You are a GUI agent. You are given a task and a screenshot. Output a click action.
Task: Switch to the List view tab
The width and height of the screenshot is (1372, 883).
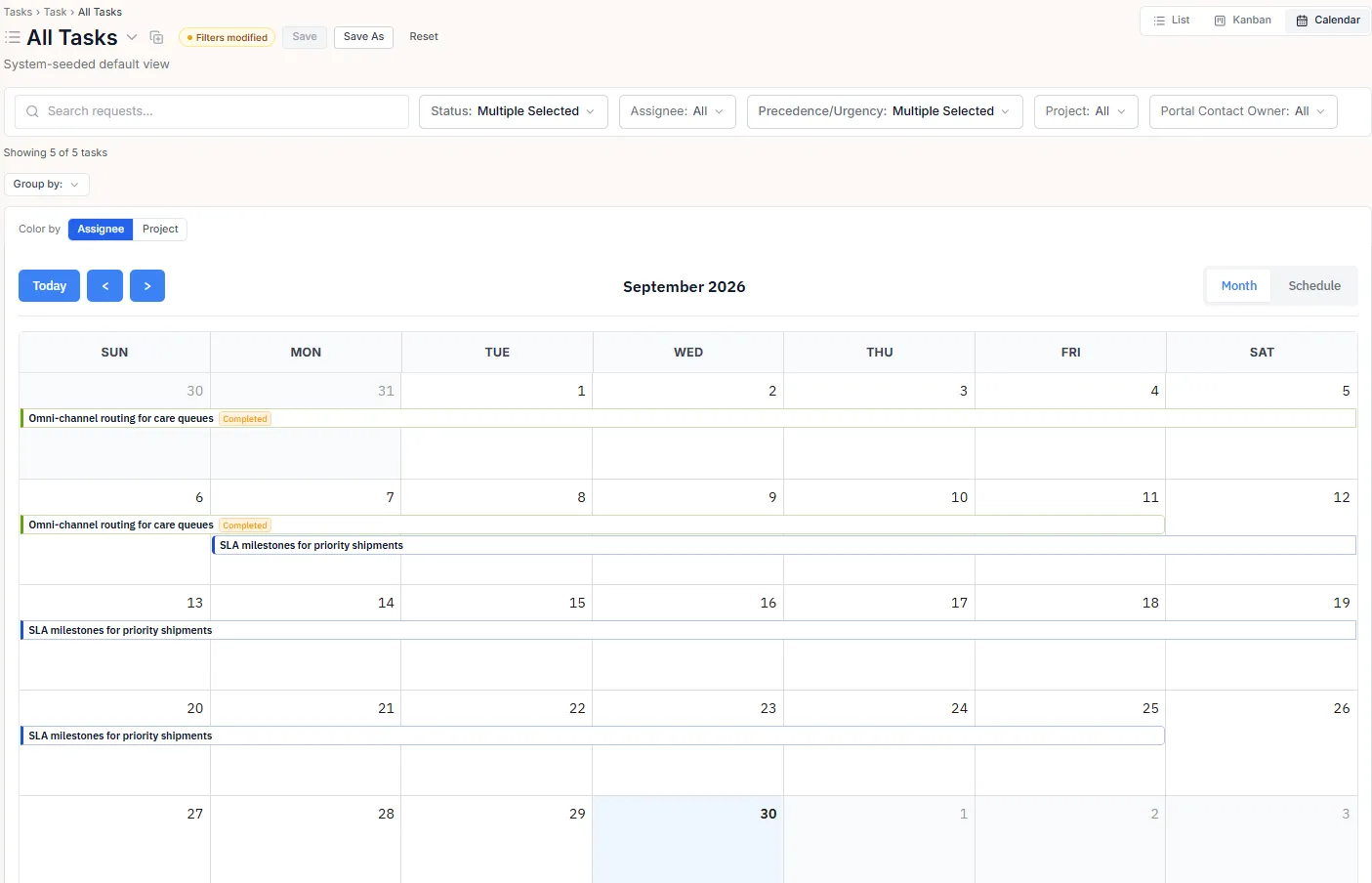[x=1171, y=21]
